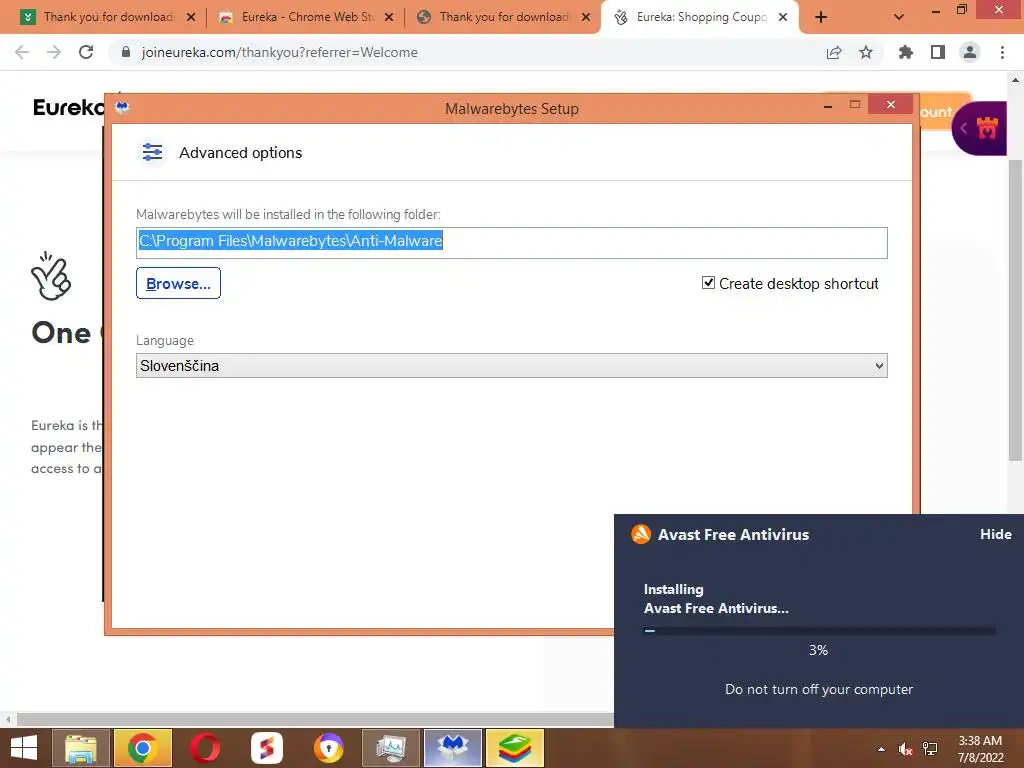The height and width of the screenshot is (768, 1024).
Task: Open BlueStacks from the taskbar
Action: pyautogui.click(x=515, y=748)
